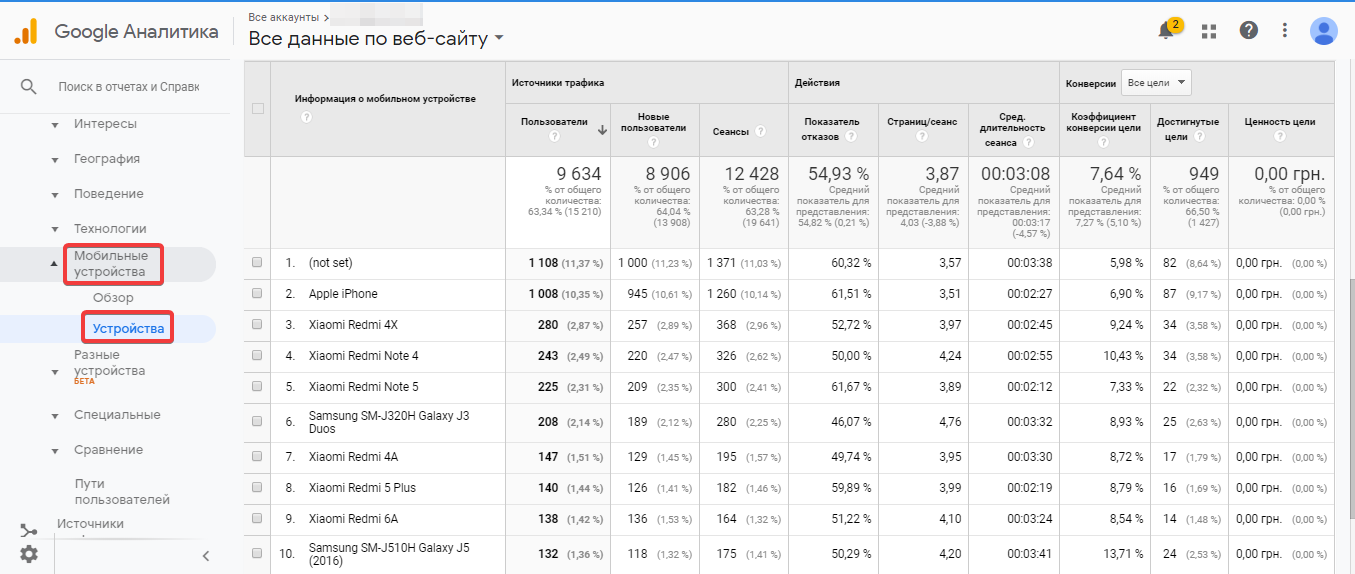Check the box for (not set) row
1355x574 pixels.
point(257,262)
